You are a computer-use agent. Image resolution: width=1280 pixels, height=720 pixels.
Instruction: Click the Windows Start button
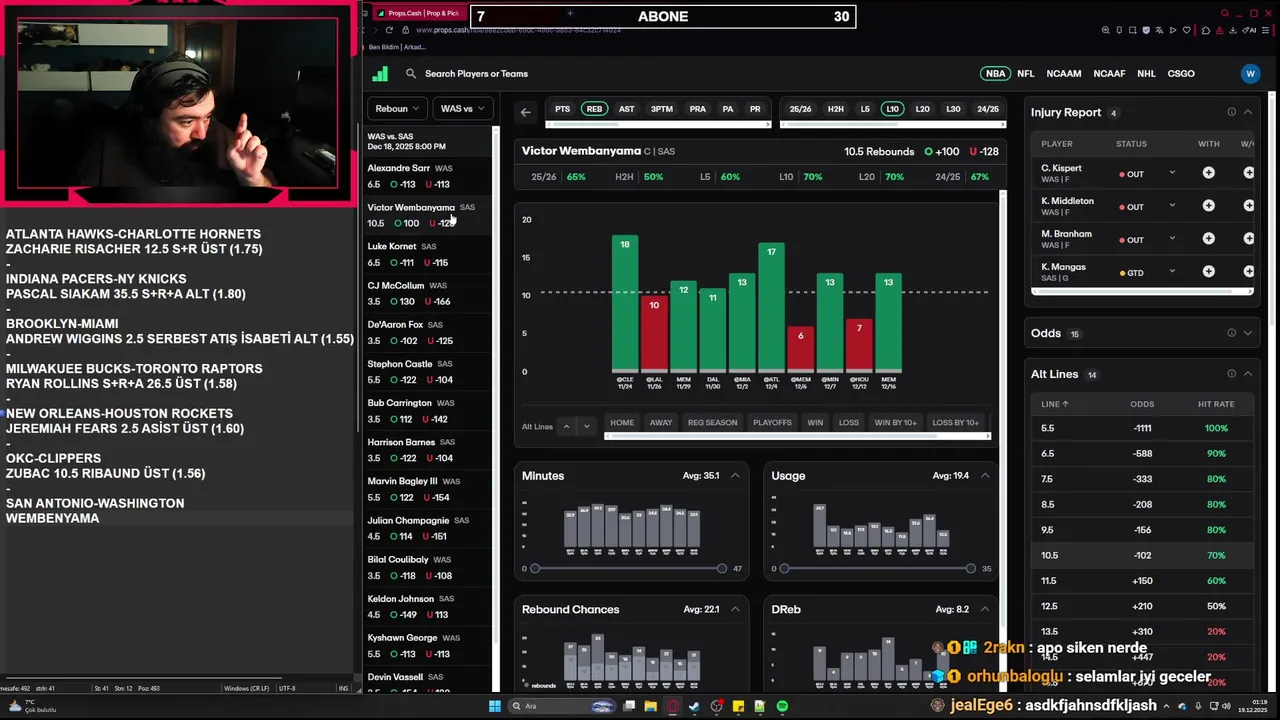(x=495, y=706)
